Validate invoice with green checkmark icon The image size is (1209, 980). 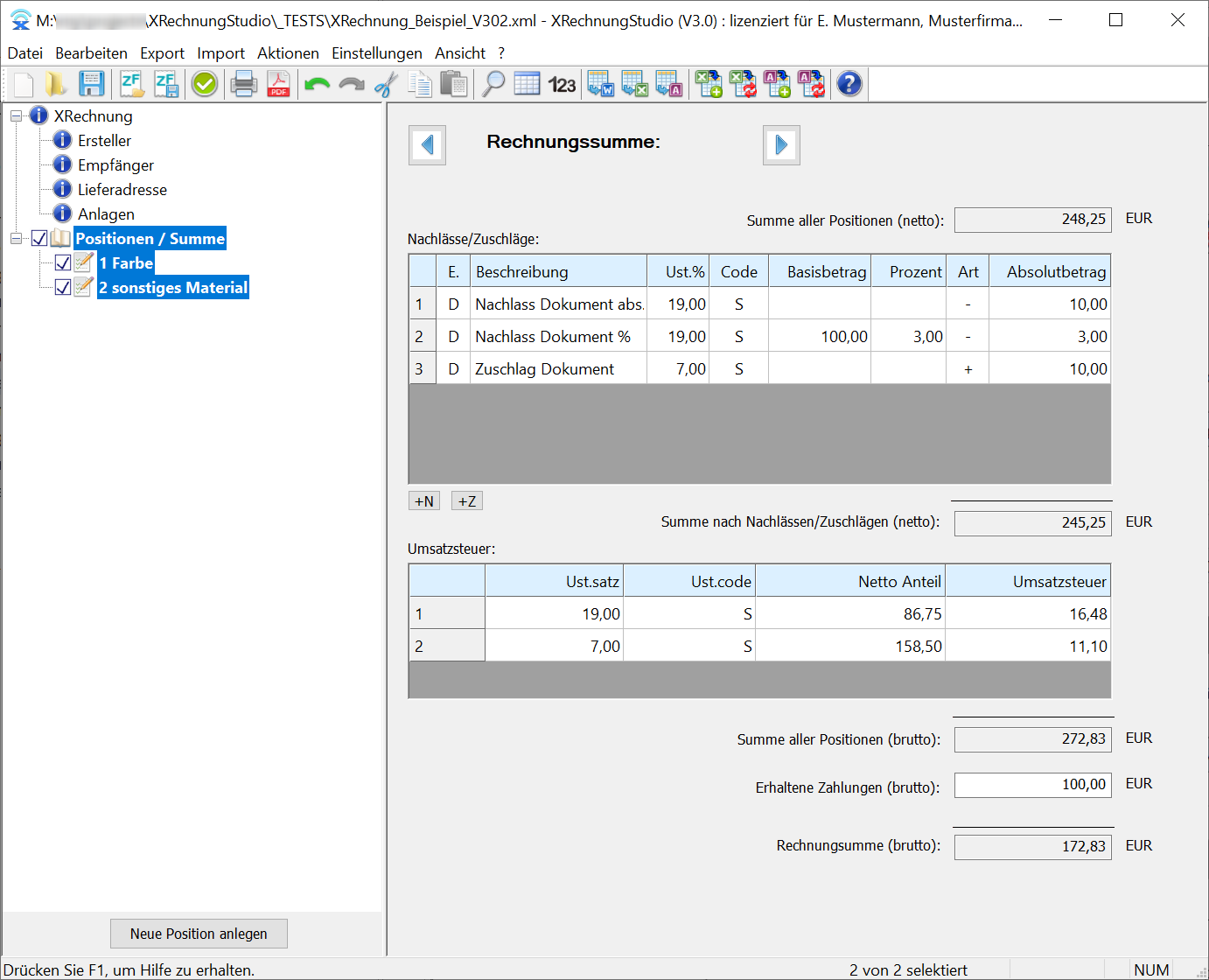[x=205, y=84]
